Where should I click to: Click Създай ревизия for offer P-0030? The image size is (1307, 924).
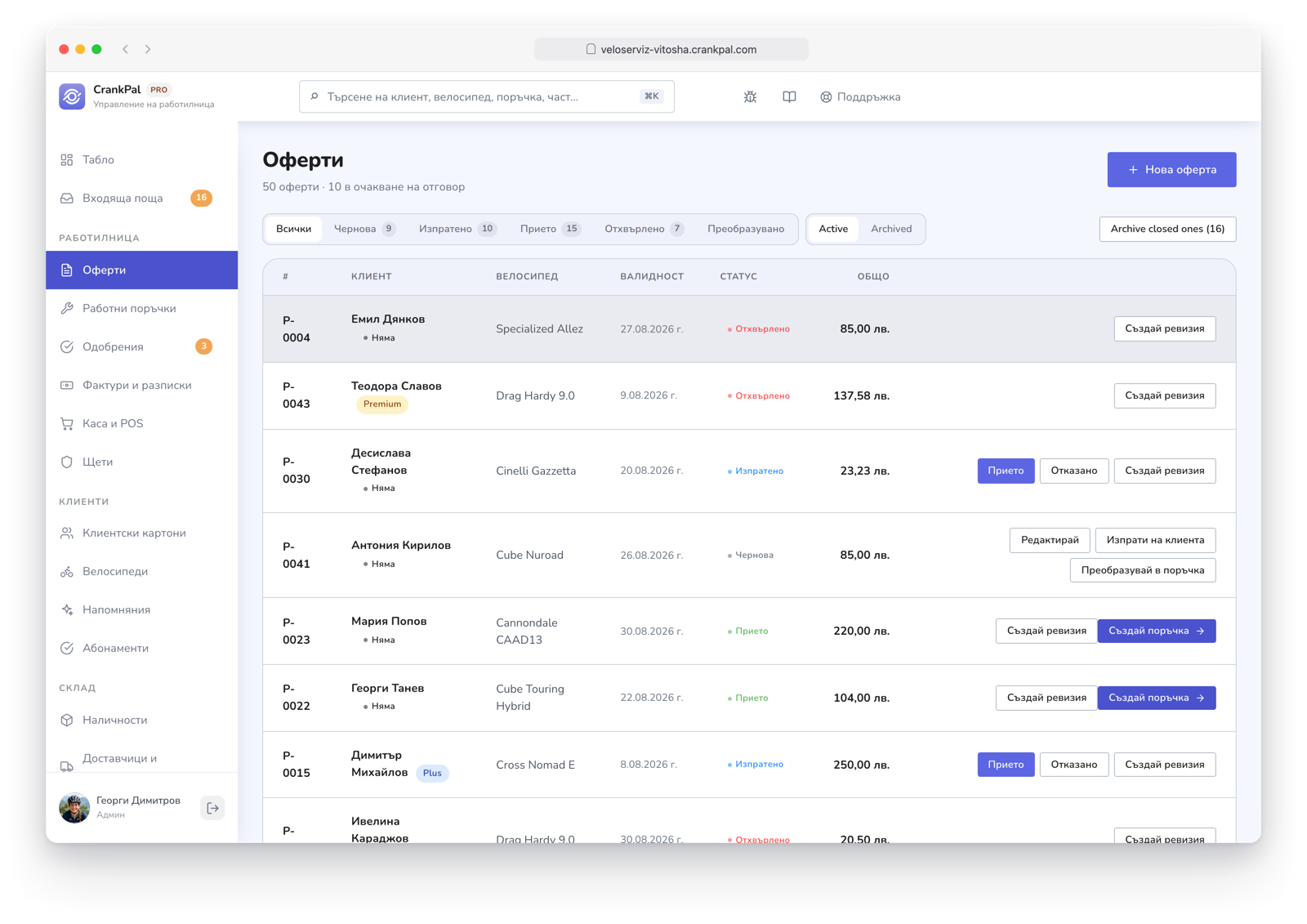coord(1164,471)
